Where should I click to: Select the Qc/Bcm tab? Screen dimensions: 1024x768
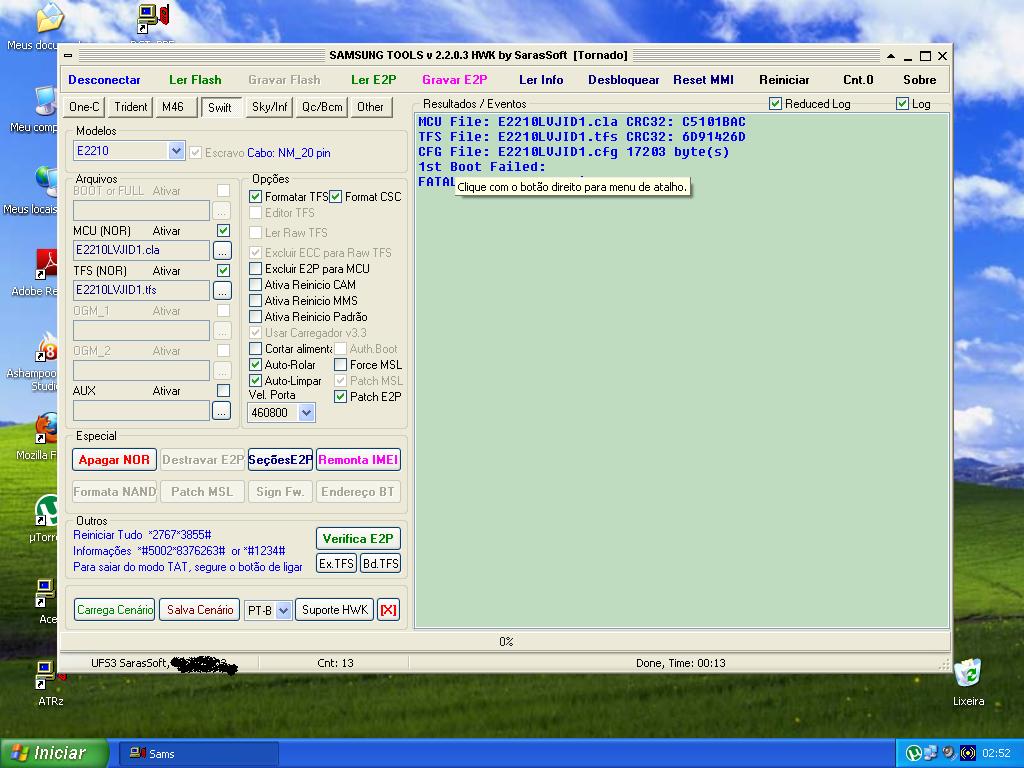tap(322, 107)
